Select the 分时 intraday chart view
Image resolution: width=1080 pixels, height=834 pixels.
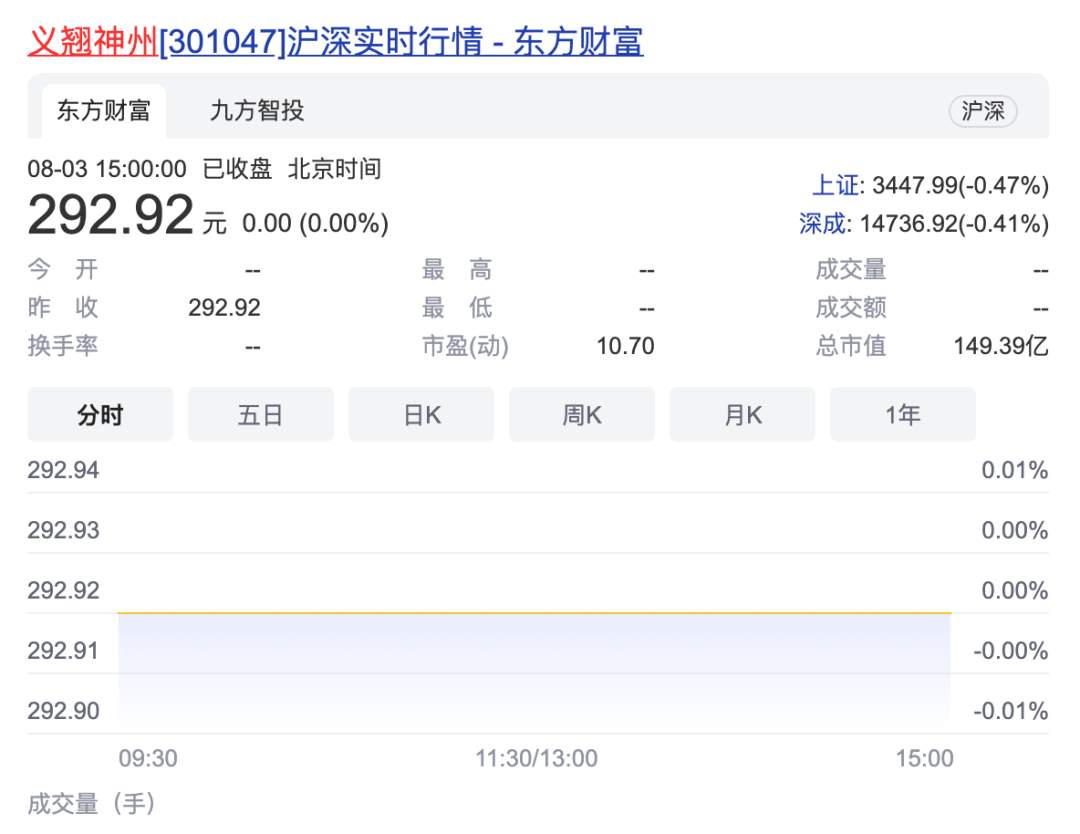pyautogui.click(x=100, y=415)
